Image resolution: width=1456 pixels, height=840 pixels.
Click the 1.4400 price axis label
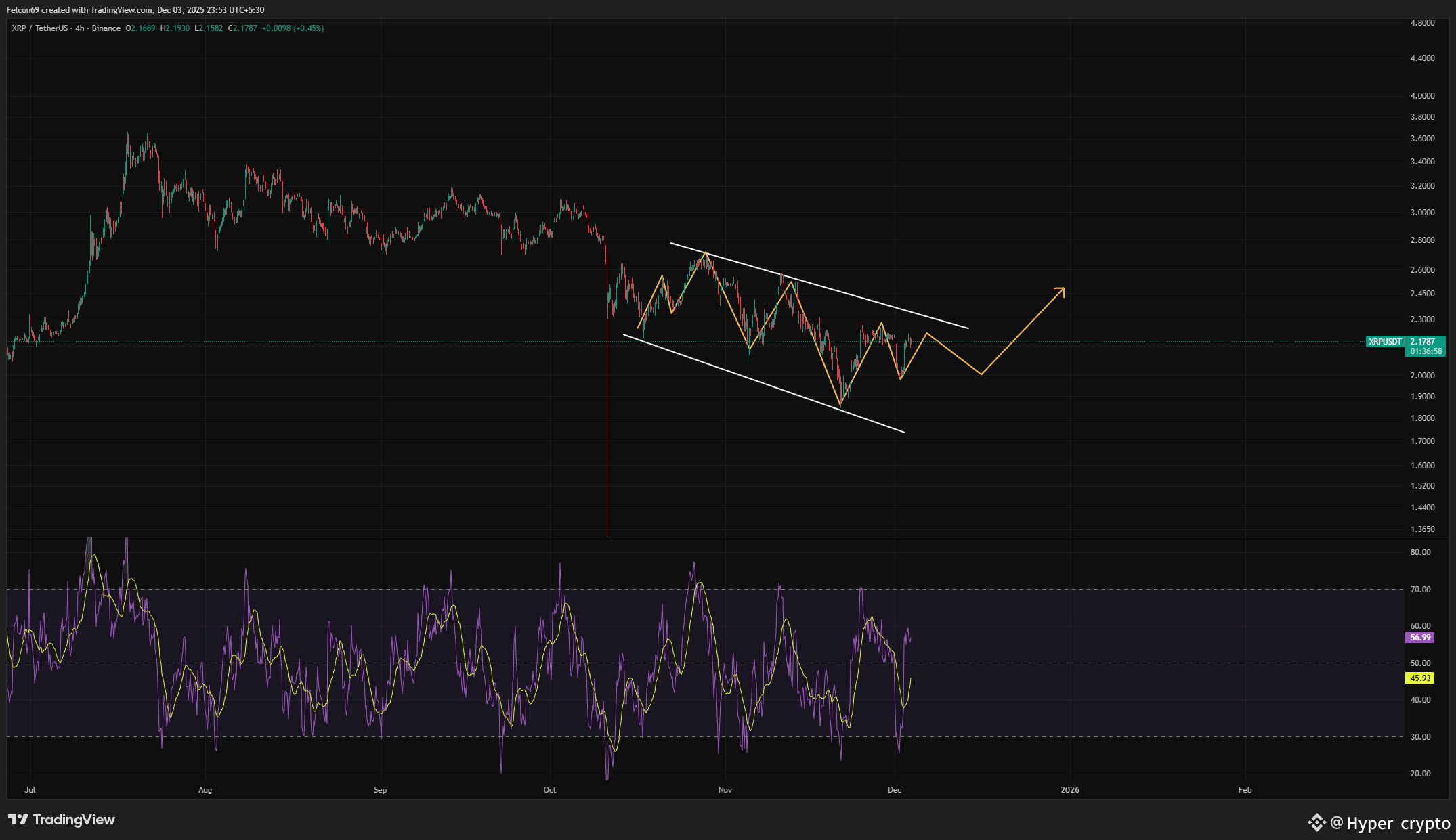click(x=1422, y=508)
